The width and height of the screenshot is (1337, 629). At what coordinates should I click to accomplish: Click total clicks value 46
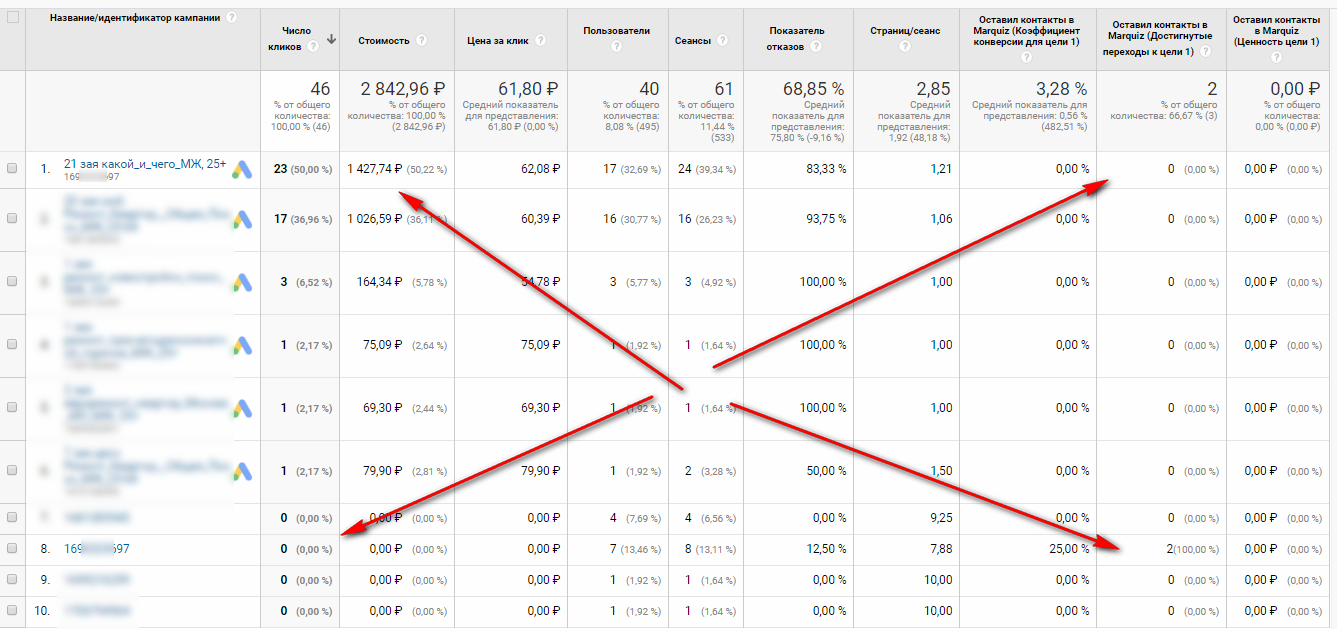(320, 89)
